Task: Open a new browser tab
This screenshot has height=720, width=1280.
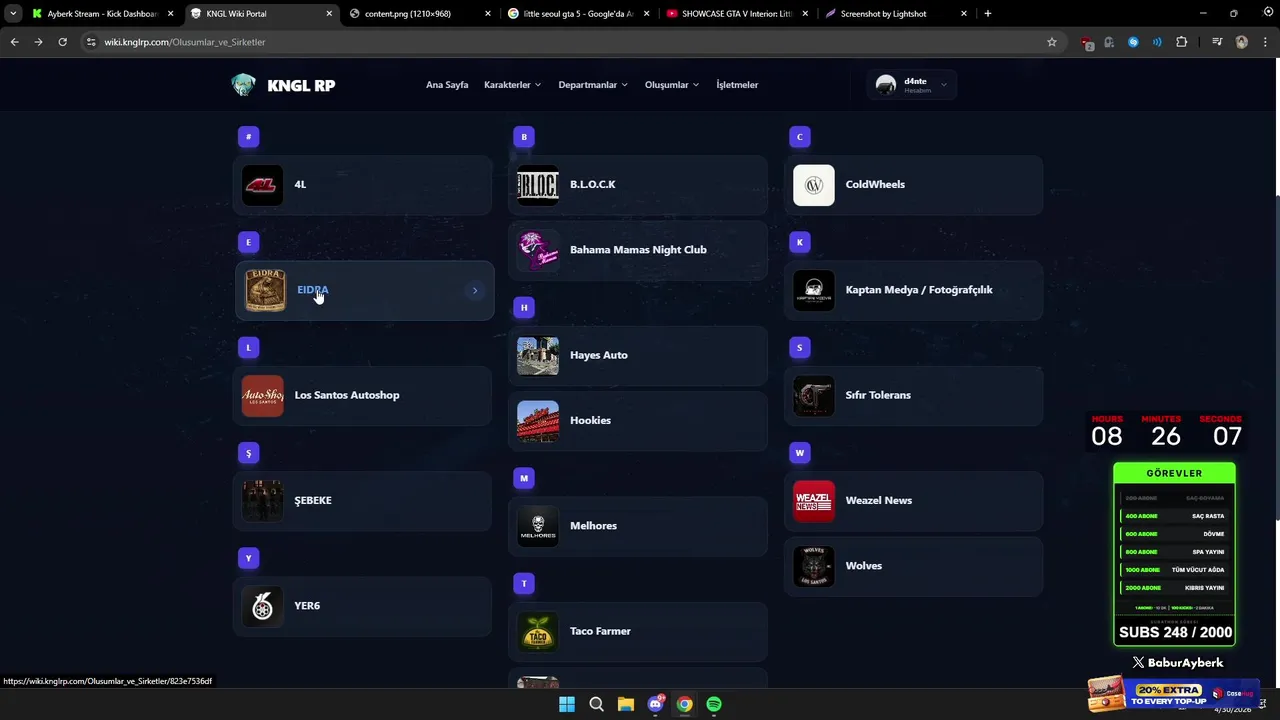Action: (988, 14)
